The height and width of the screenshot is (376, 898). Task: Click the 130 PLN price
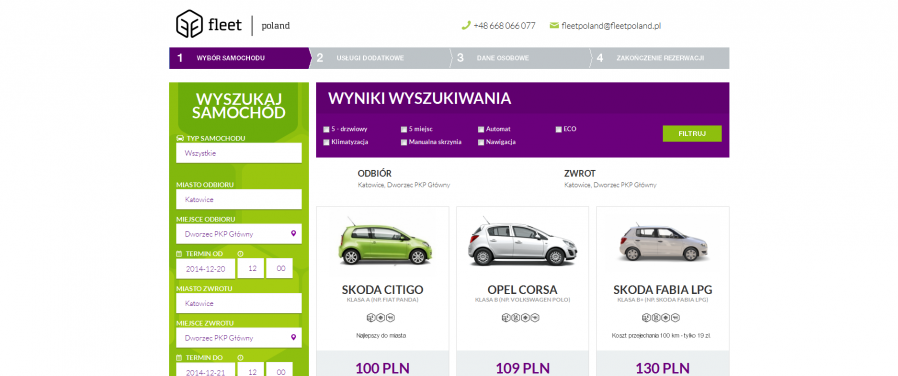click(x=663, y=368)
